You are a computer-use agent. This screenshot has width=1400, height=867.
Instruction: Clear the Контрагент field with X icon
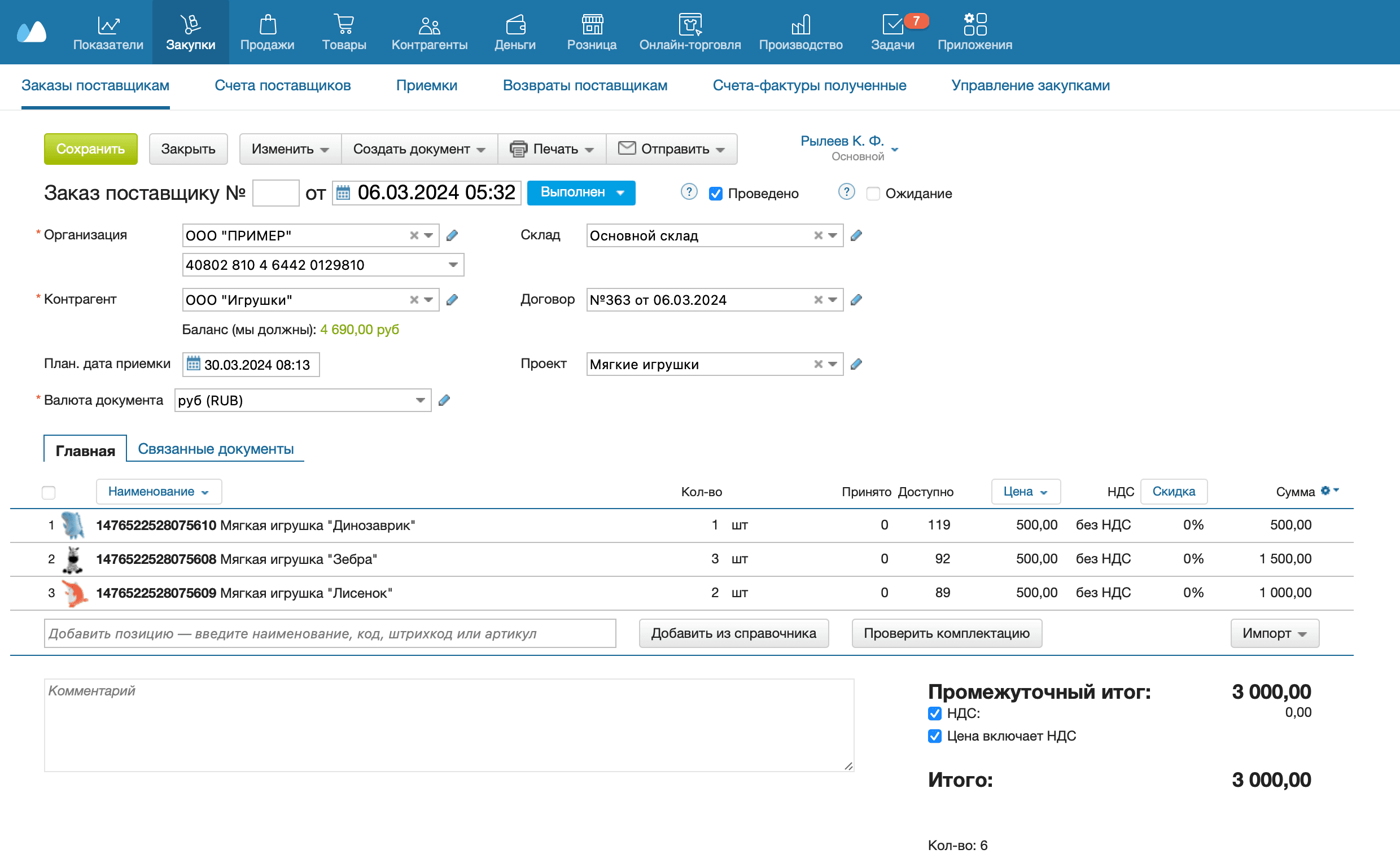414,300
